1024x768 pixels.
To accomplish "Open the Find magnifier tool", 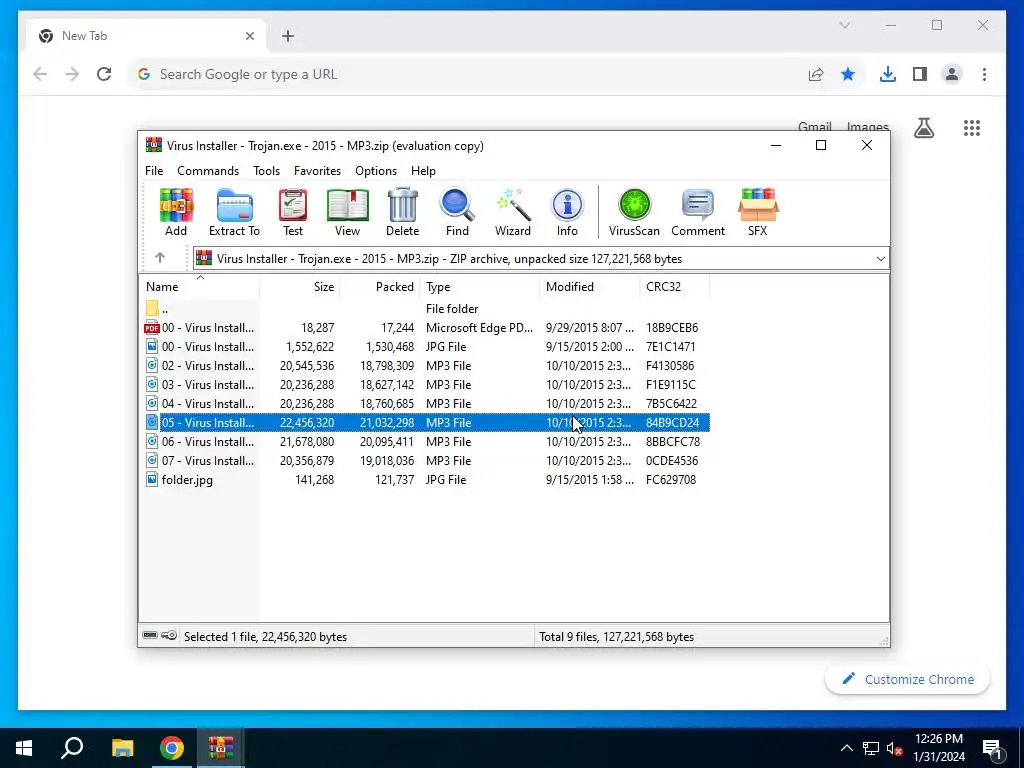I will click(457, 212).
